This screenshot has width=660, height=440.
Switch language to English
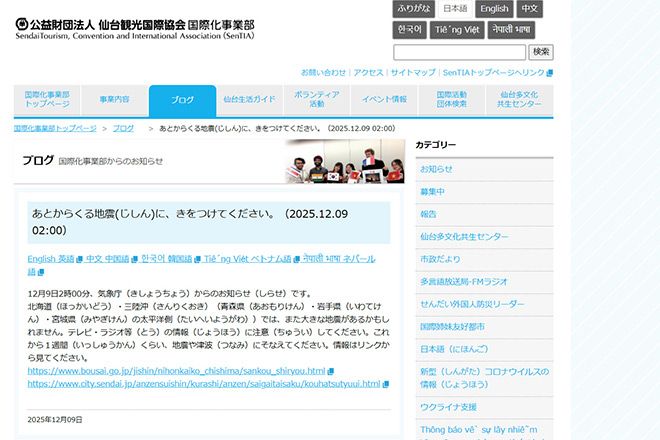coord(493,9)
